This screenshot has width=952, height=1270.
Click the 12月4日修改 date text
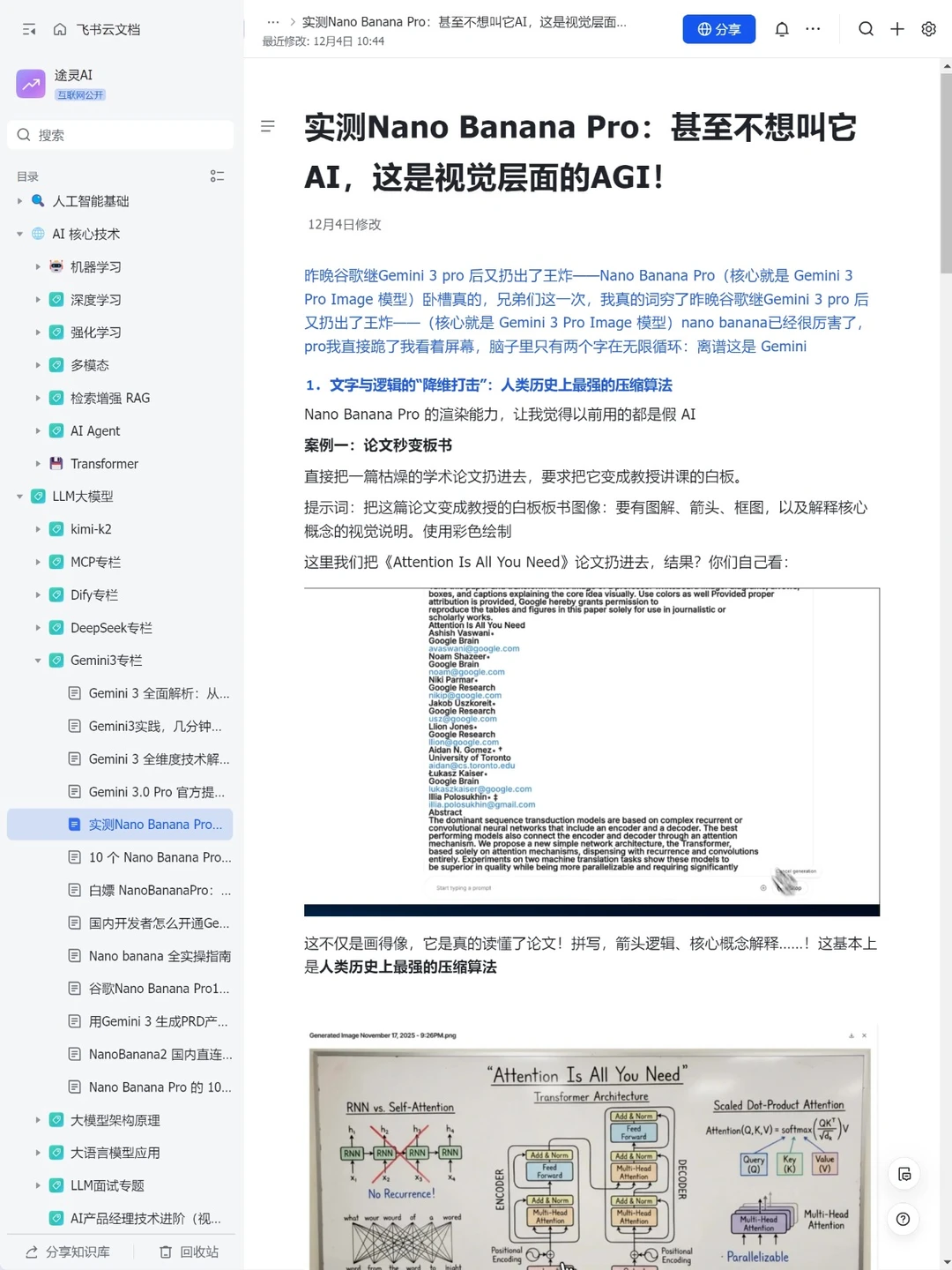coord(345,225)
